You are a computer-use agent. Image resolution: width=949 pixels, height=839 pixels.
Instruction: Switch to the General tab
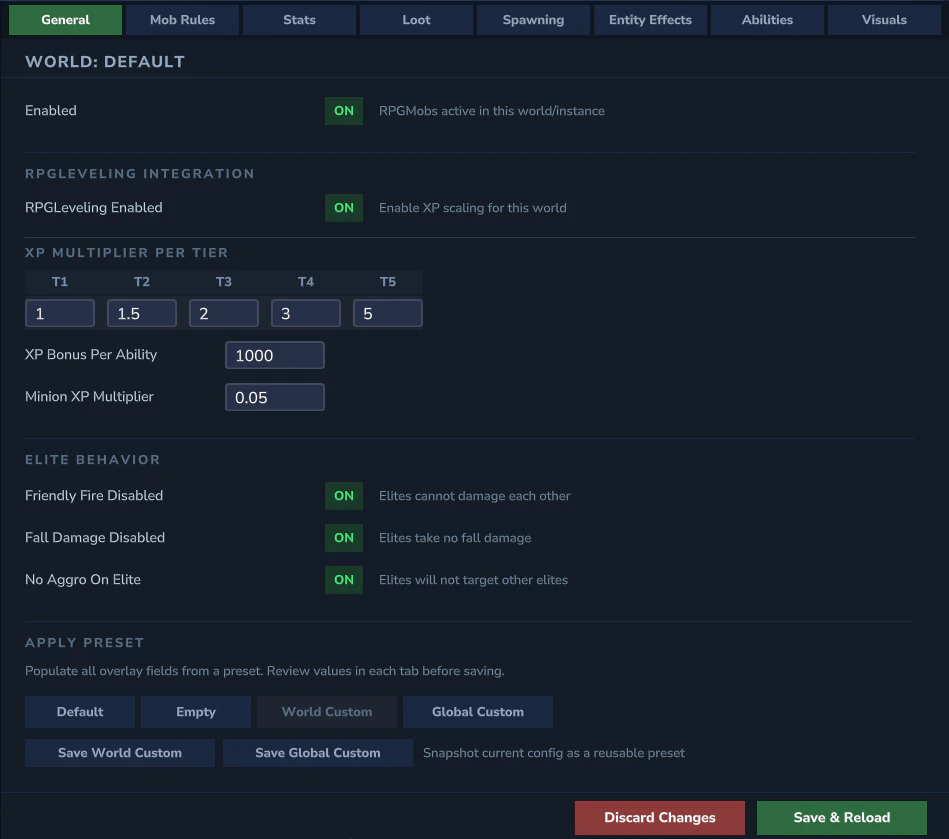[x=65, y=20]
